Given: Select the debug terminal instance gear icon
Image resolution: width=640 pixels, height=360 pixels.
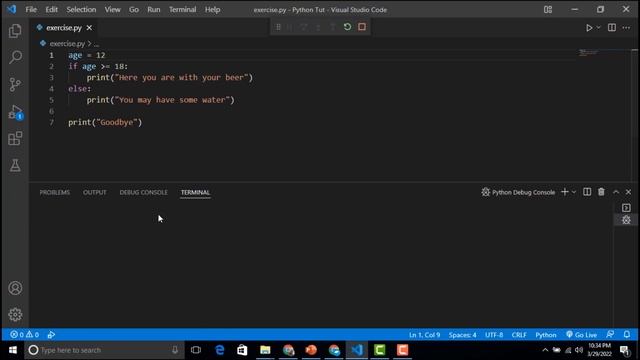Looking at the screenshot, I should pyautogui.click(x=626, y=220).
